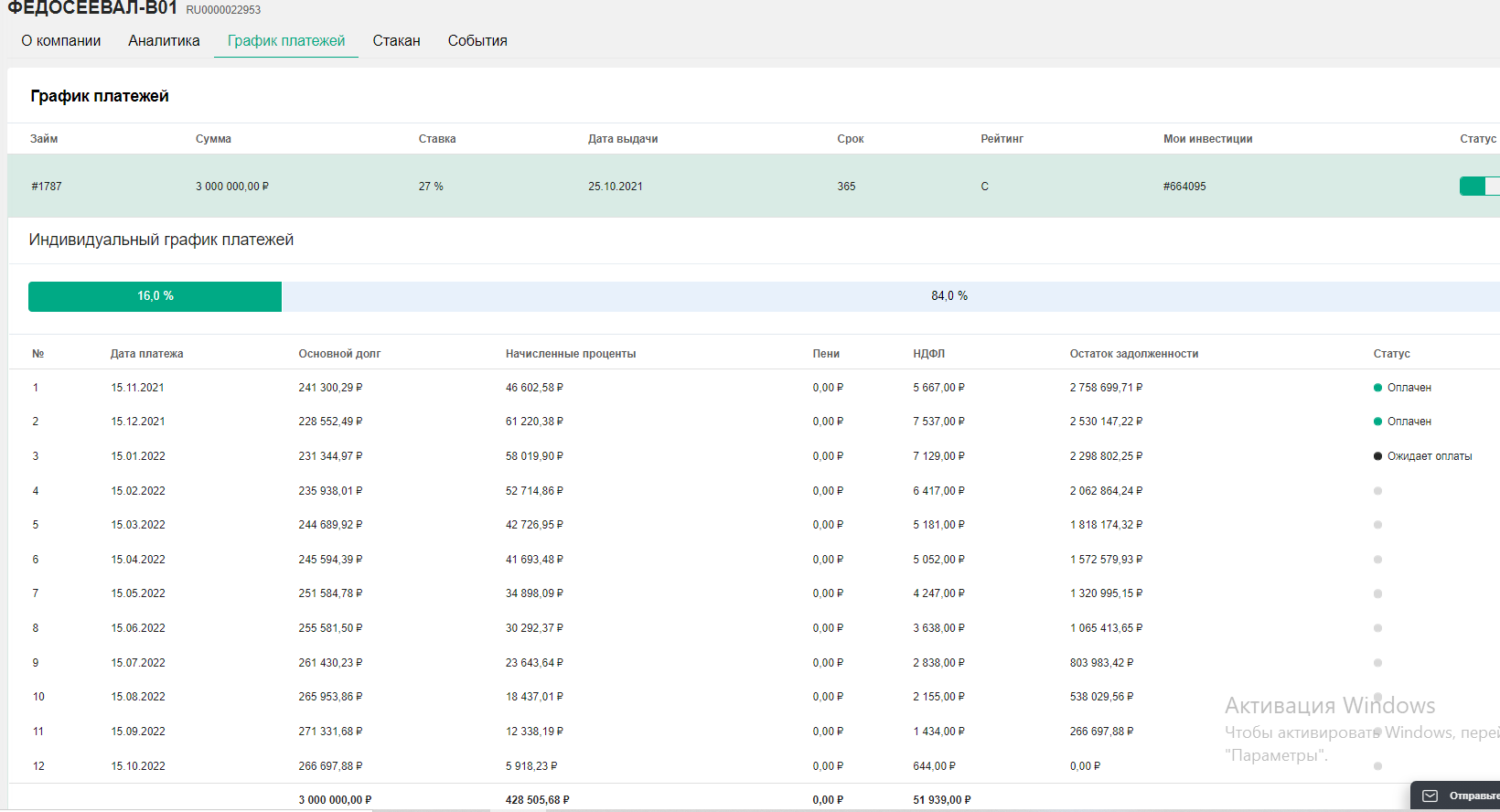This screenshot has width=1500, height=812.
Task: Click the grey status dot for payment 15.07.2022
Action: coord(1377,663)
